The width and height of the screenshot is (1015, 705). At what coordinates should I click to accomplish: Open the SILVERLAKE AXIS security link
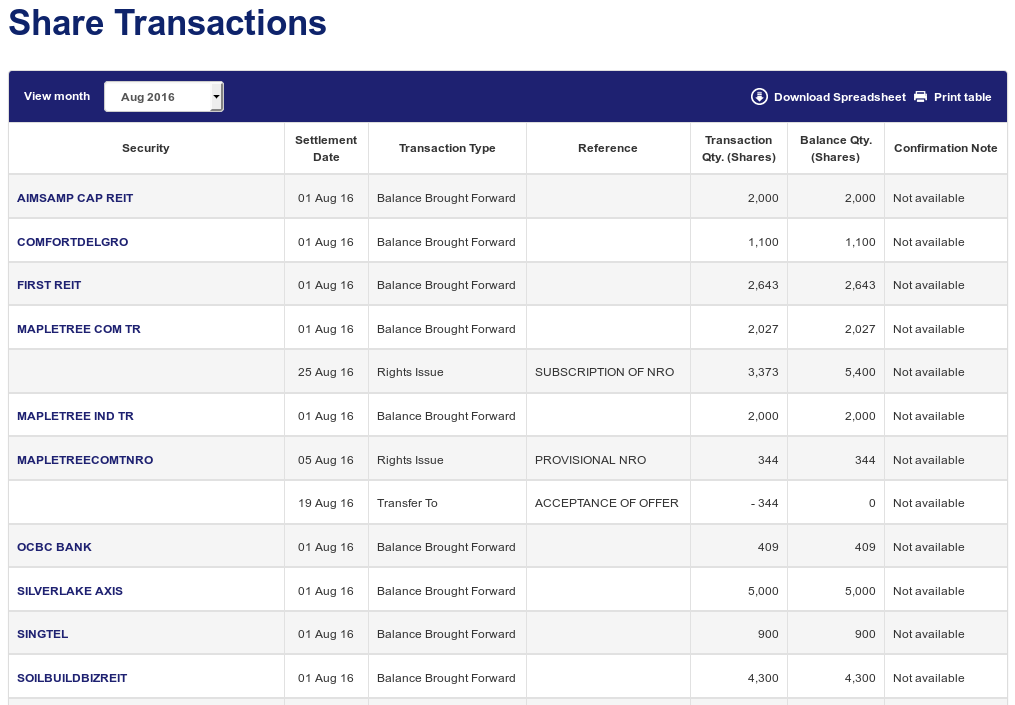click(x=70, y=591)
